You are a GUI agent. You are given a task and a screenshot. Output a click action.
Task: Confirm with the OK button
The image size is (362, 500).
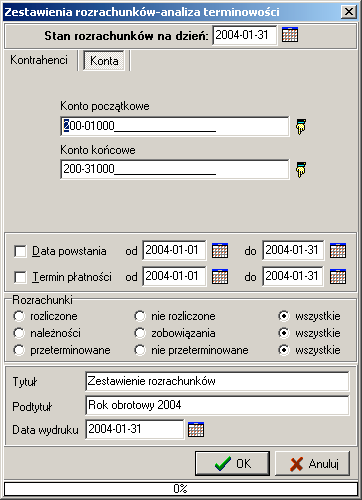click(232, 463)
